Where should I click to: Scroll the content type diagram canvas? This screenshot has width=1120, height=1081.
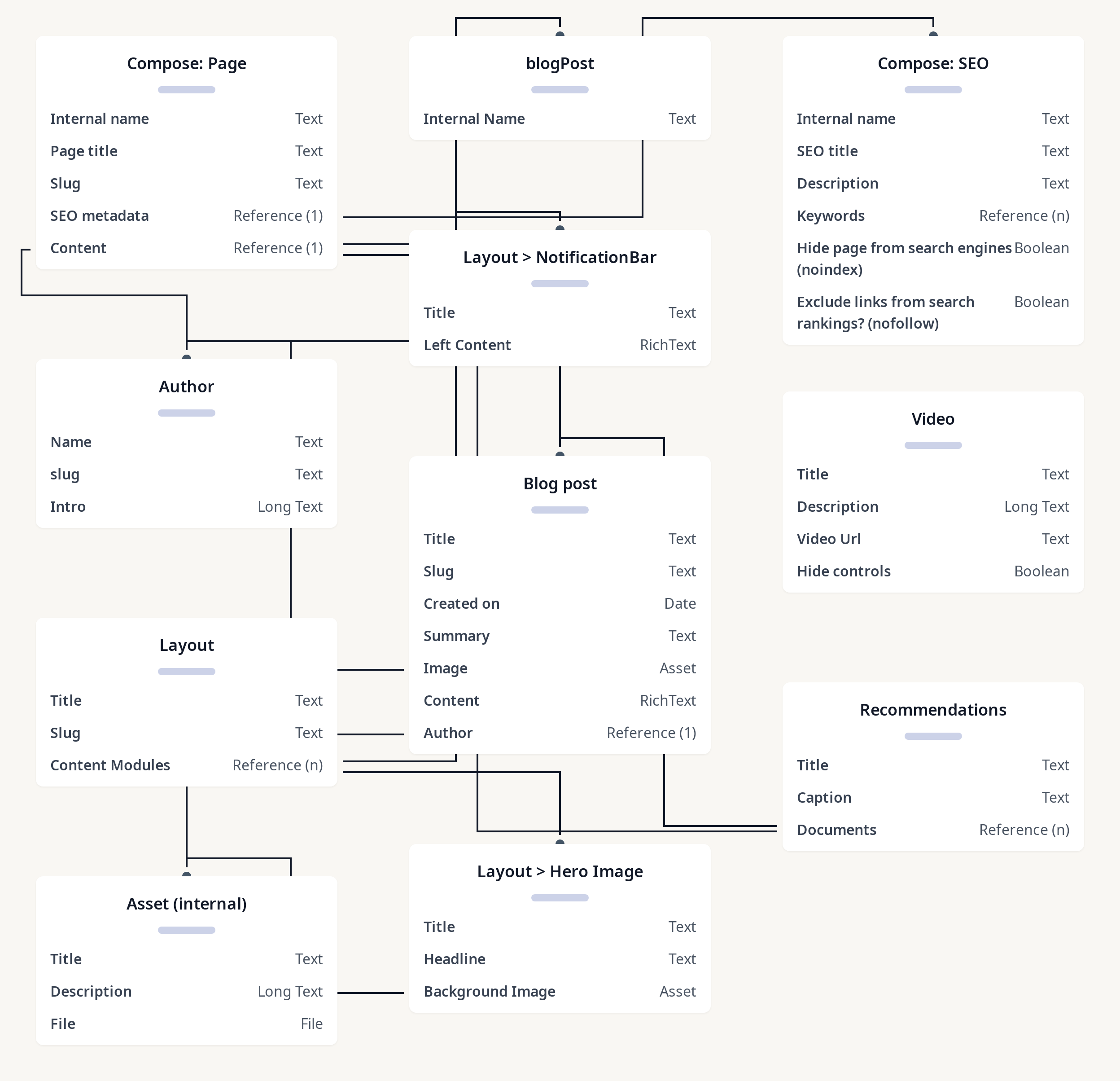[560, 540]
